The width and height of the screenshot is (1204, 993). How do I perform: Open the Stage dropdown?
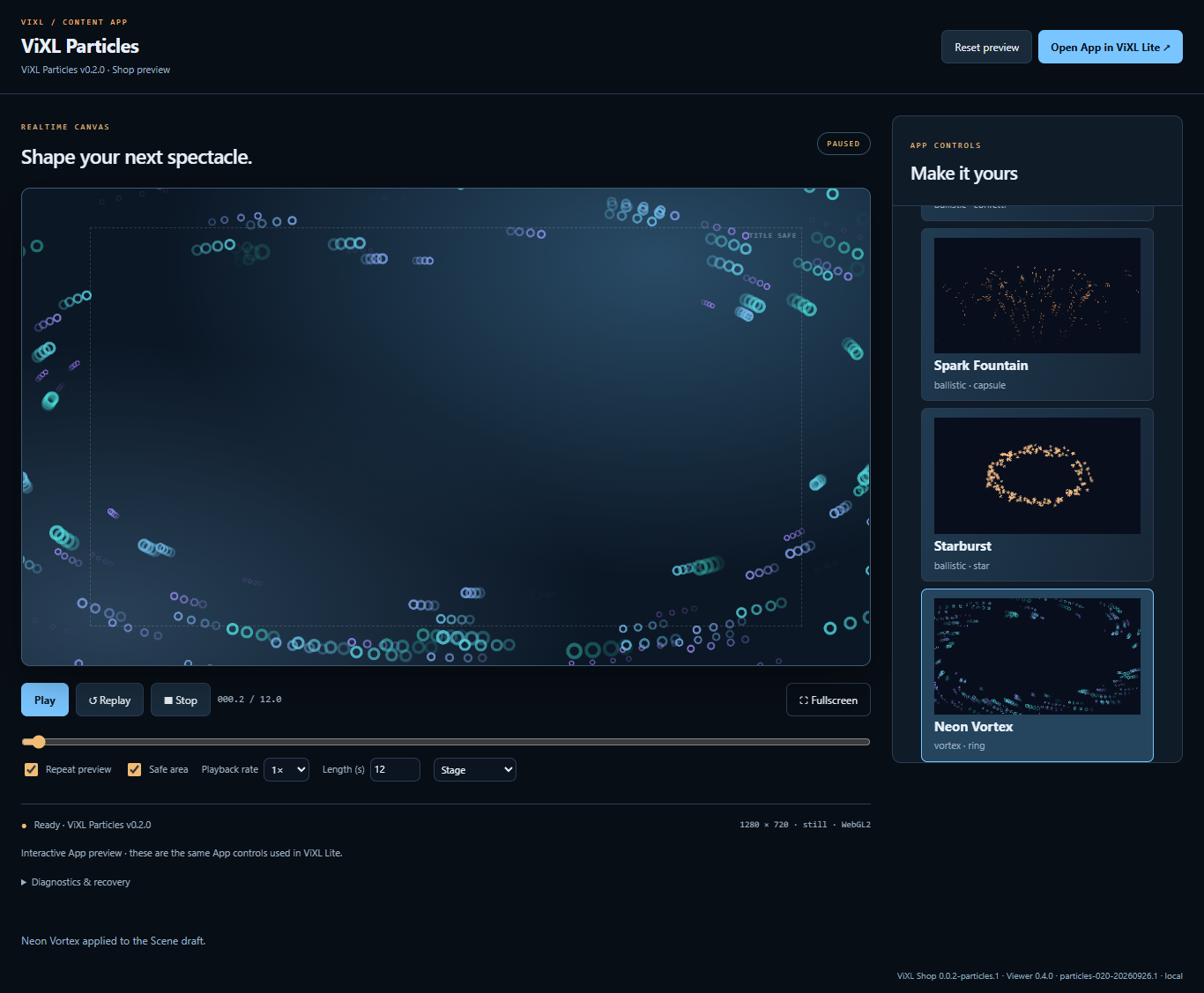click(x=475, y=769)
